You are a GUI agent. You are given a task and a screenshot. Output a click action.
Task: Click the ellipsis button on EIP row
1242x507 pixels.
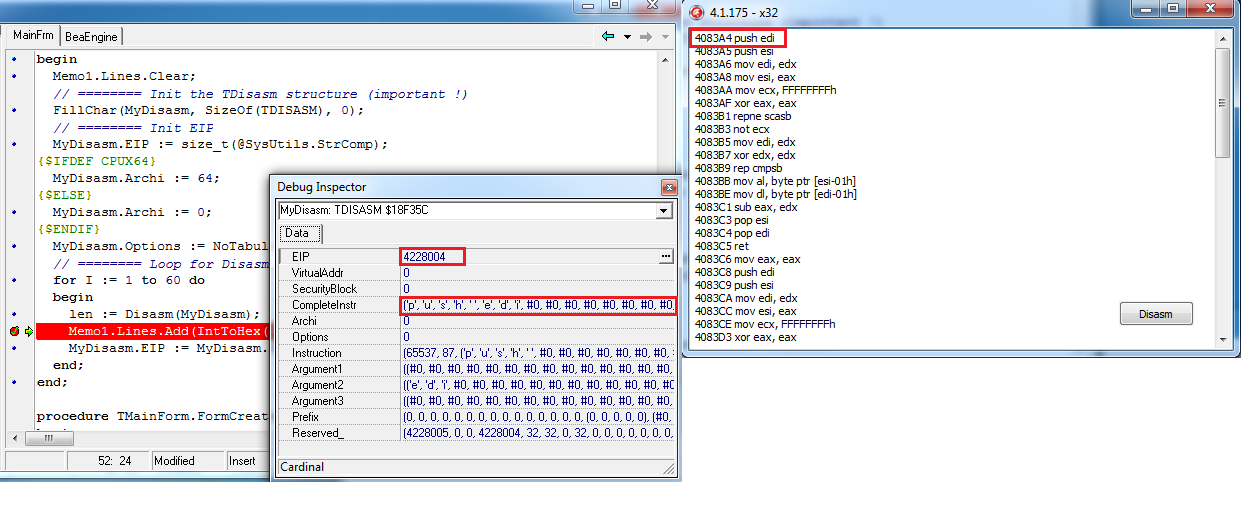[x=666, y=257]
